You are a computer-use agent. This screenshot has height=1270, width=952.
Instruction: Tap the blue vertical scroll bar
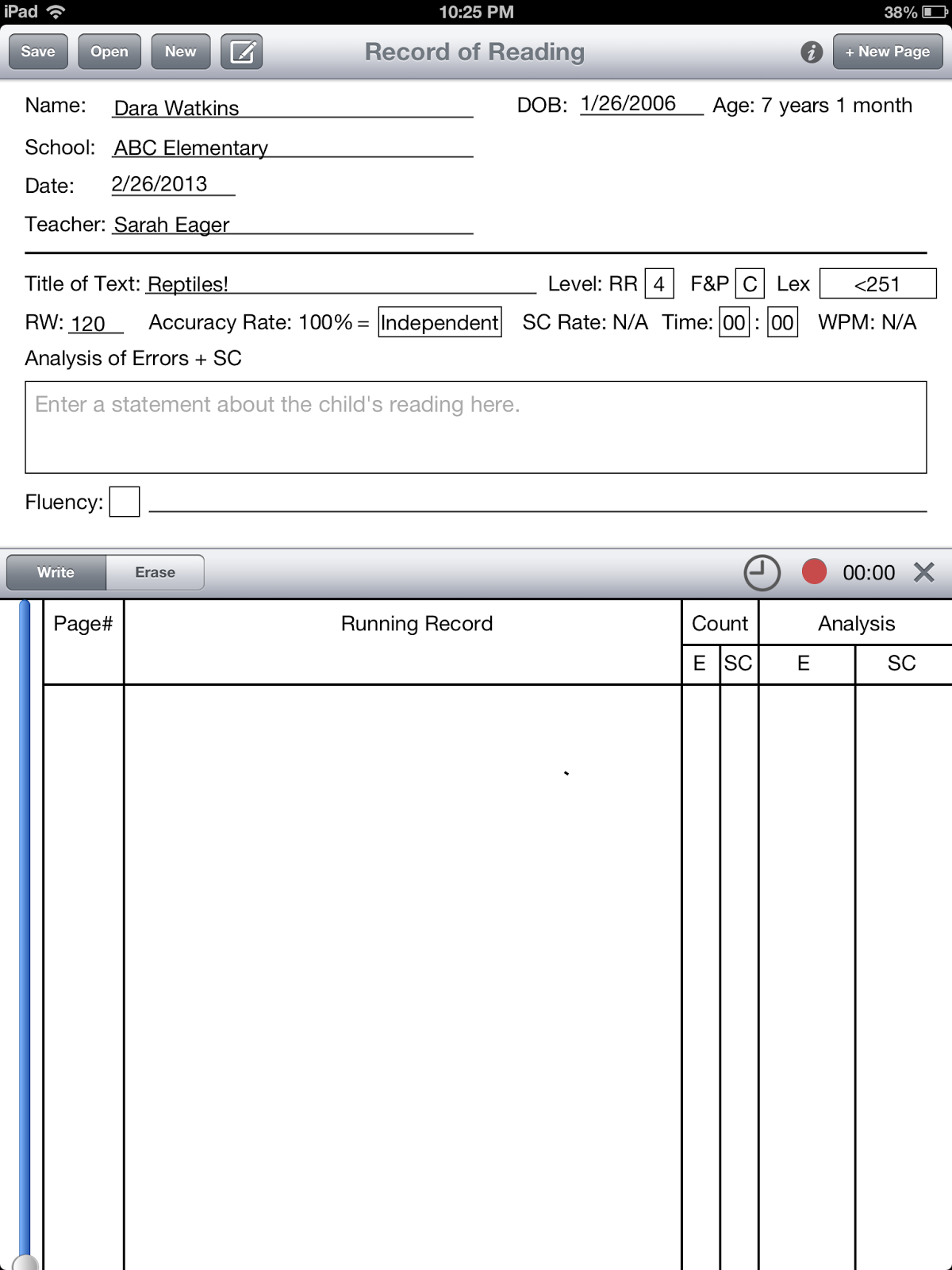coord(25,929)
